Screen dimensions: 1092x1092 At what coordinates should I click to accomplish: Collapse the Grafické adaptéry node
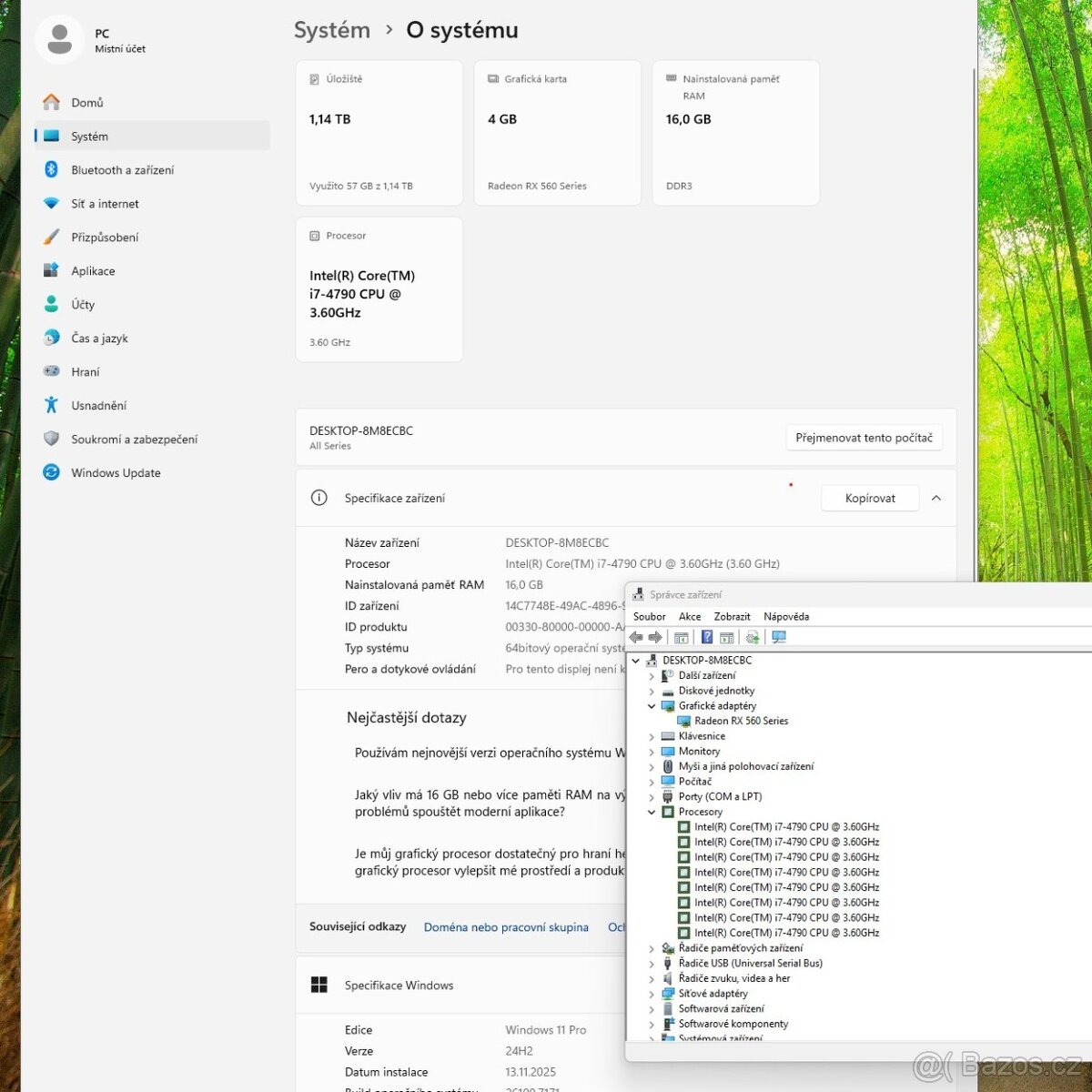pyautogui.click(x=652, y=706)
